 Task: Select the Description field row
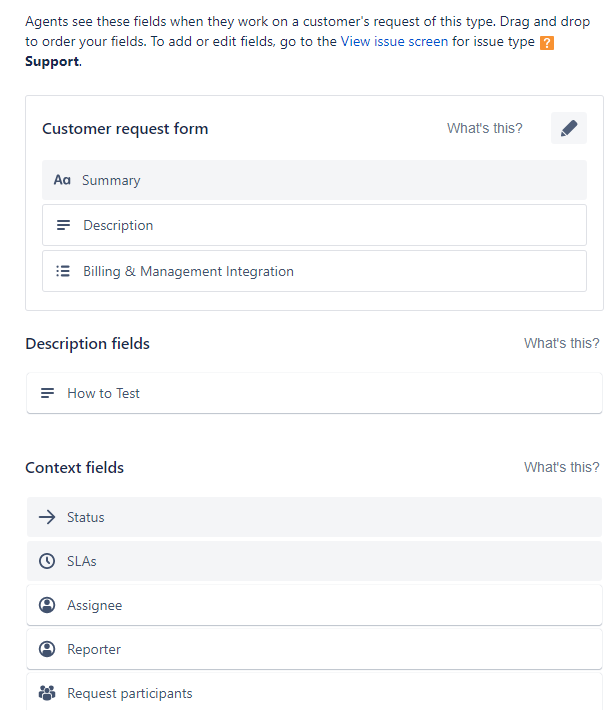pyautogui.click(x=314, y=225)
